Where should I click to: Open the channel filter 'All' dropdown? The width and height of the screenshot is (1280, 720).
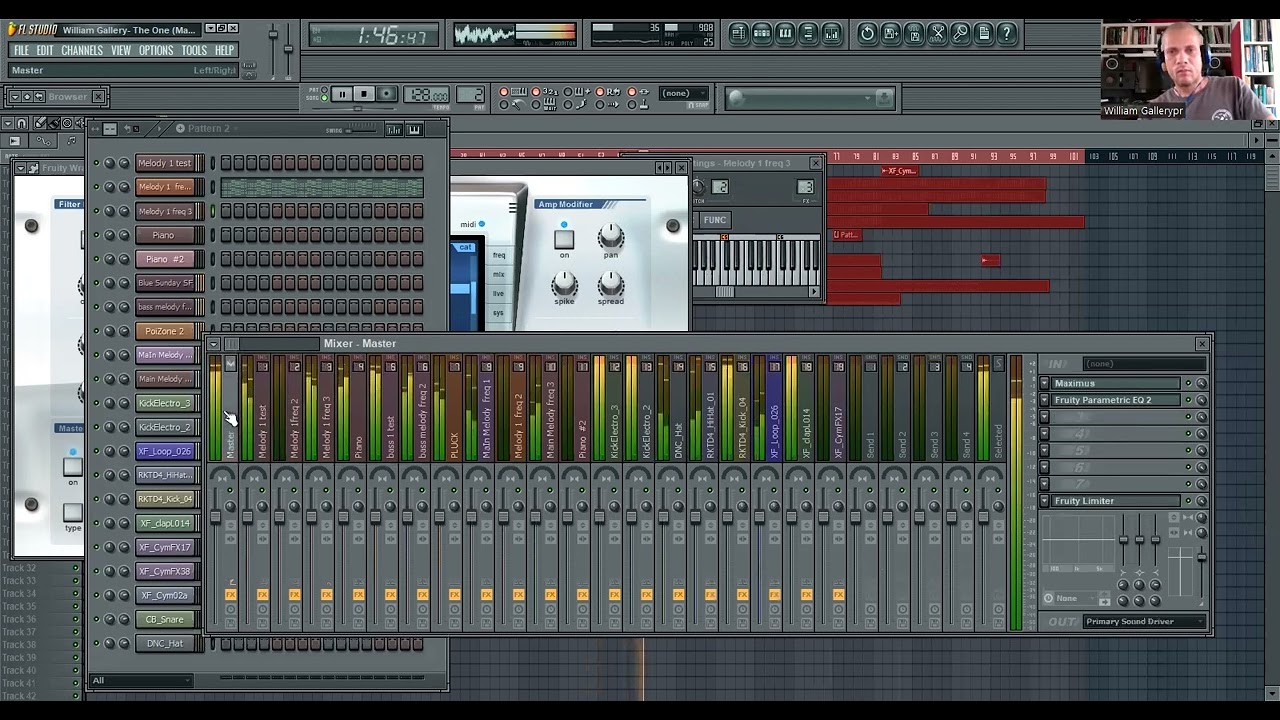point(141,681)
